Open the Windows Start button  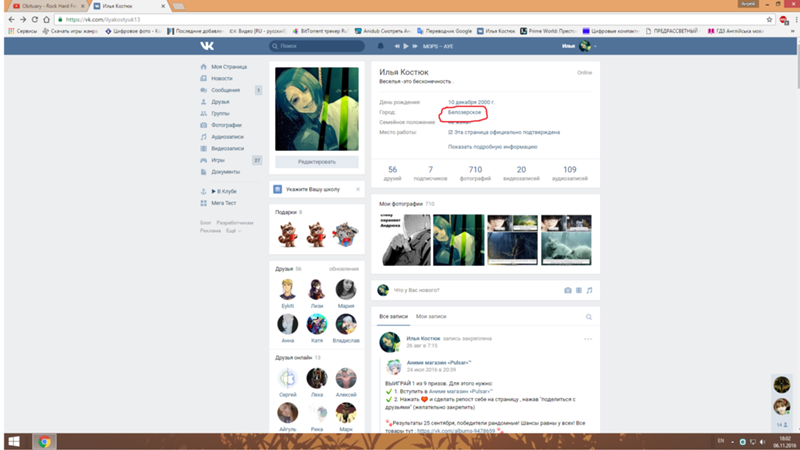tap(14, 442)
